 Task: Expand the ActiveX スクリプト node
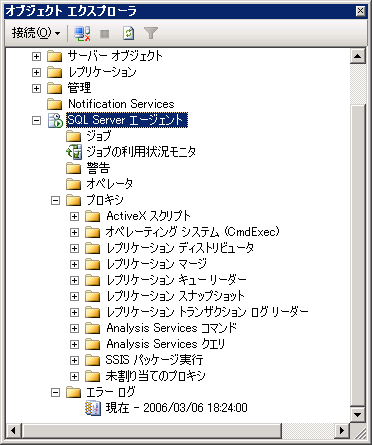pos(74,216)
